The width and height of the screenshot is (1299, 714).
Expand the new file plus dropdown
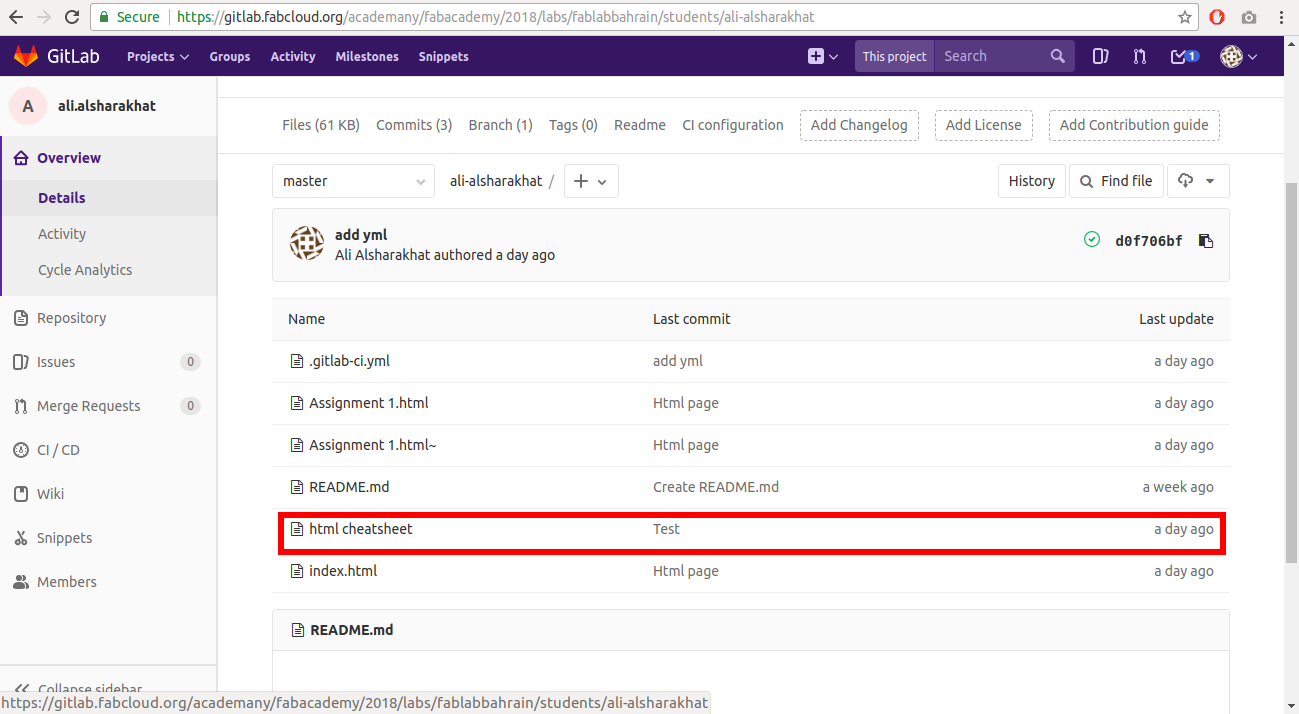[590, 181]
